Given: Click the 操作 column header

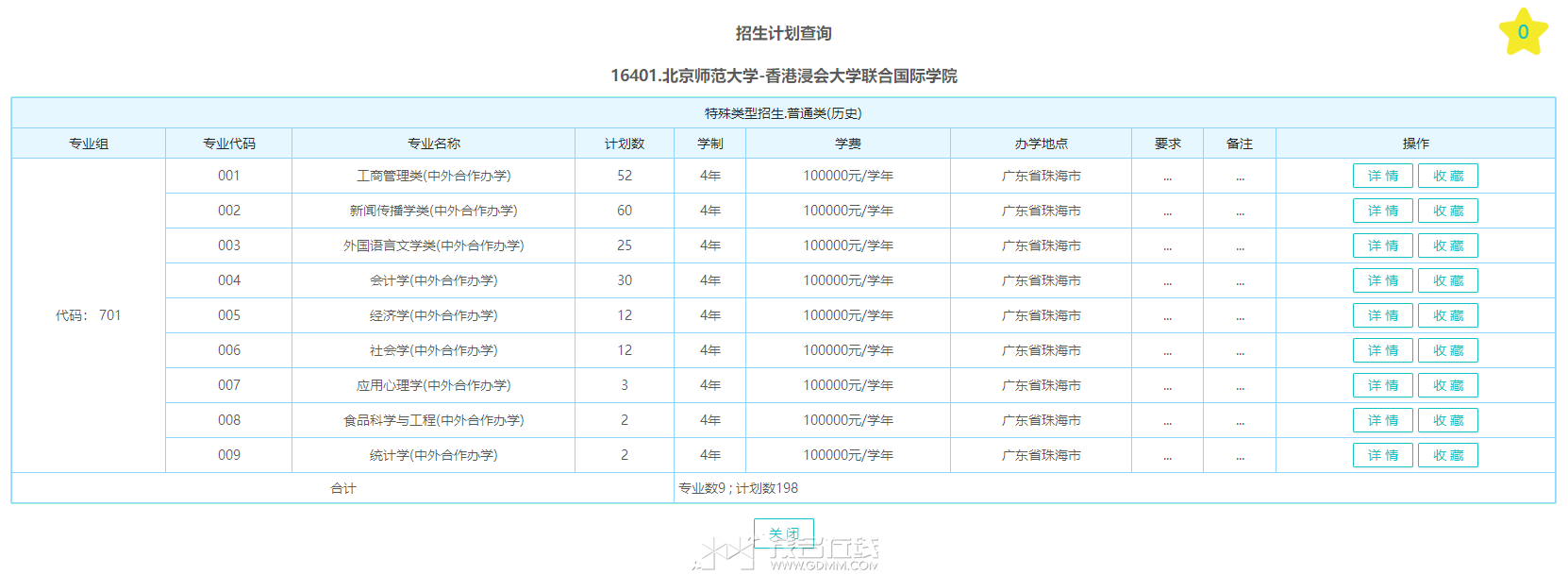Looking at the screenshot, I should point(1416,144).
